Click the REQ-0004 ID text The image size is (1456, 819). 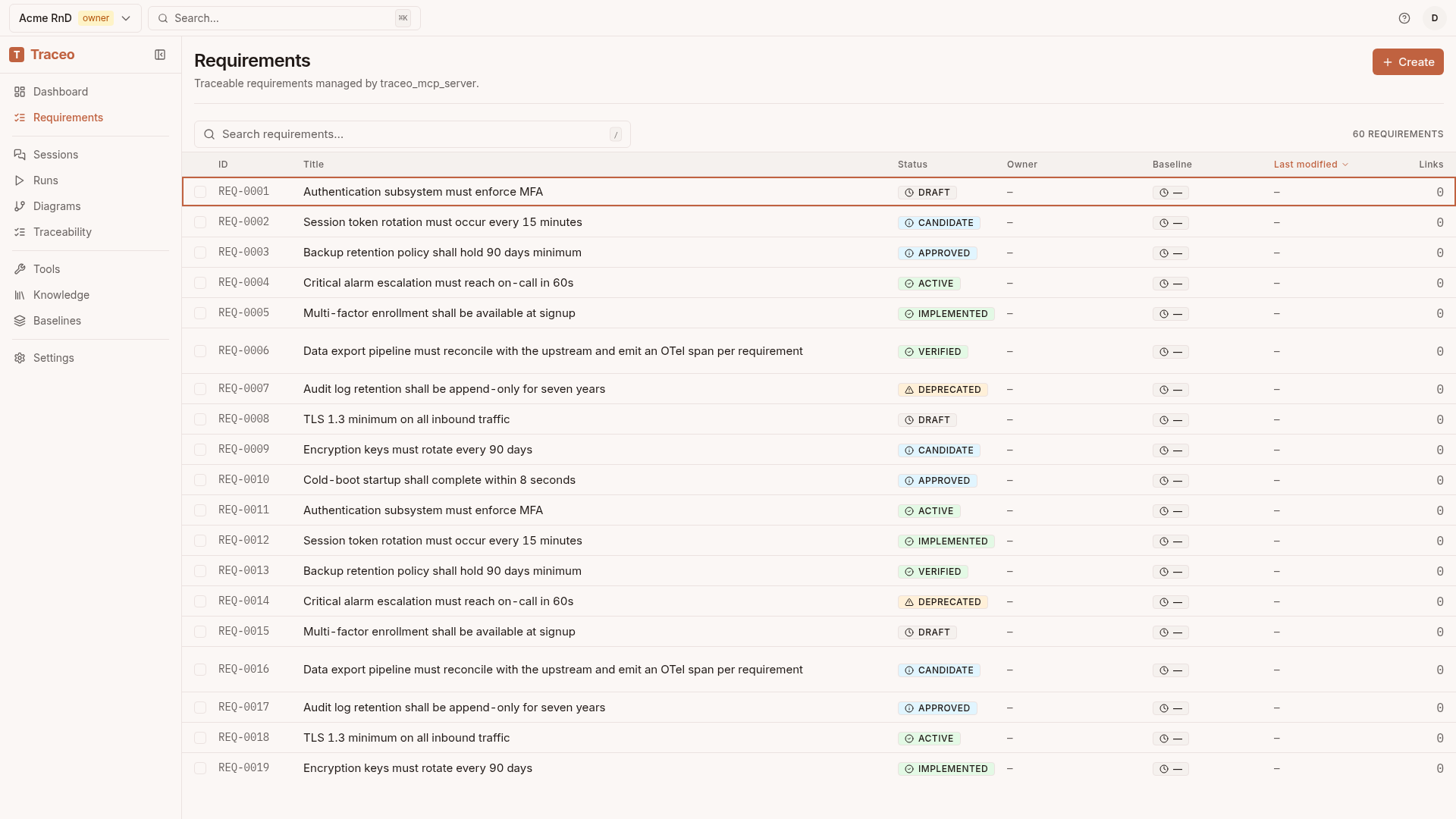[243, 283]
